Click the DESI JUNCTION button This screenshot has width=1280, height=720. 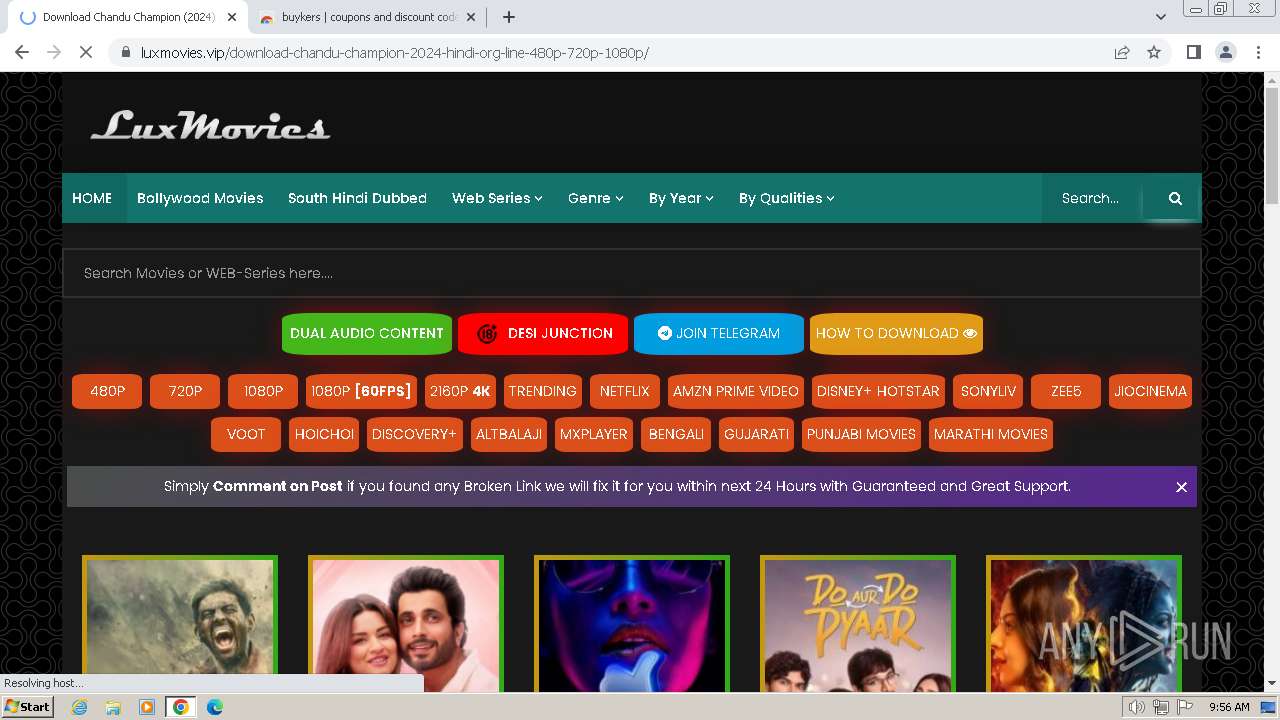(x=543, y=333)
